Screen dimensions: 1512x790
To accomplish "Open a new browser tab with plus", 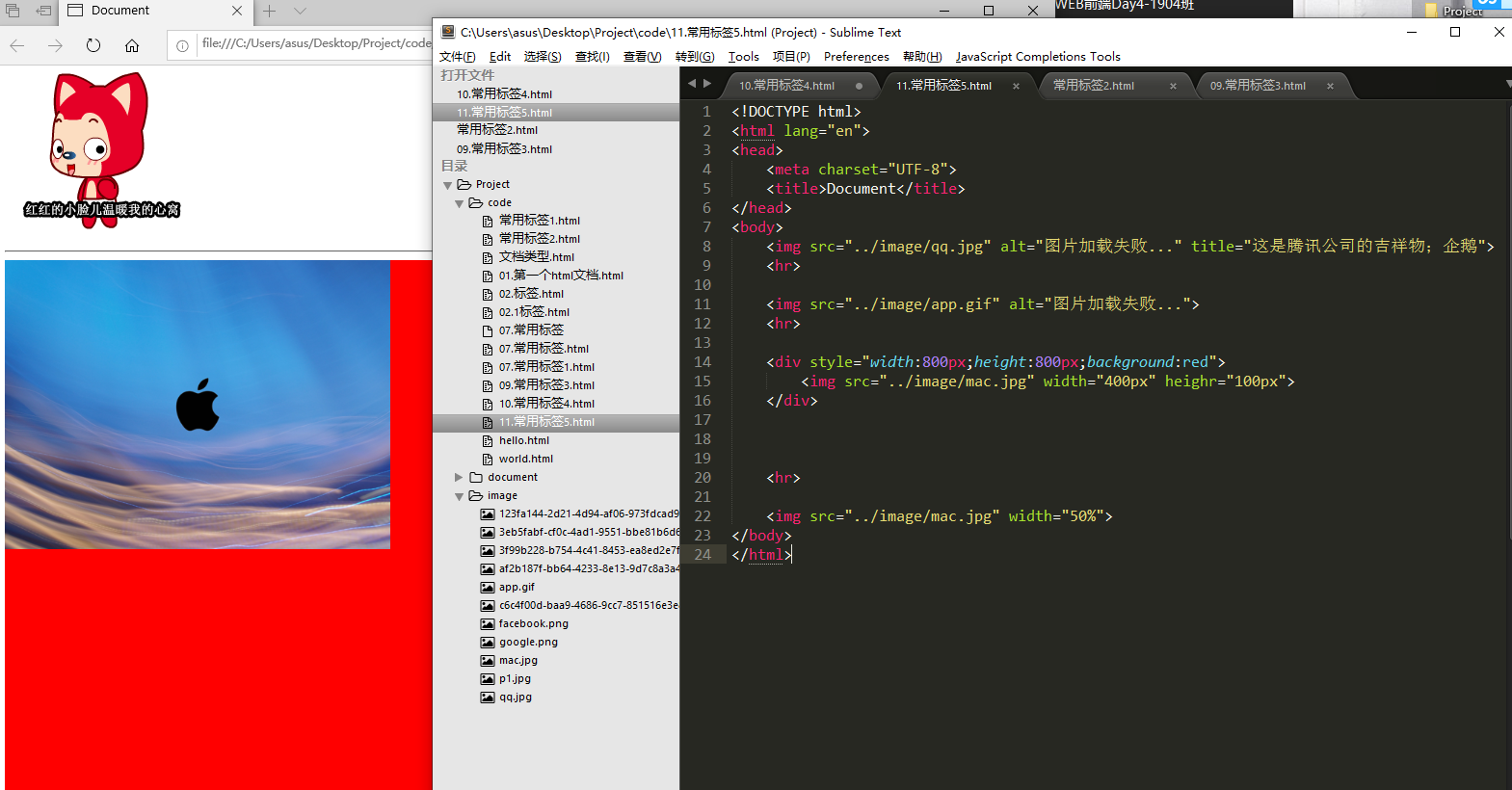I will [270, 11].
